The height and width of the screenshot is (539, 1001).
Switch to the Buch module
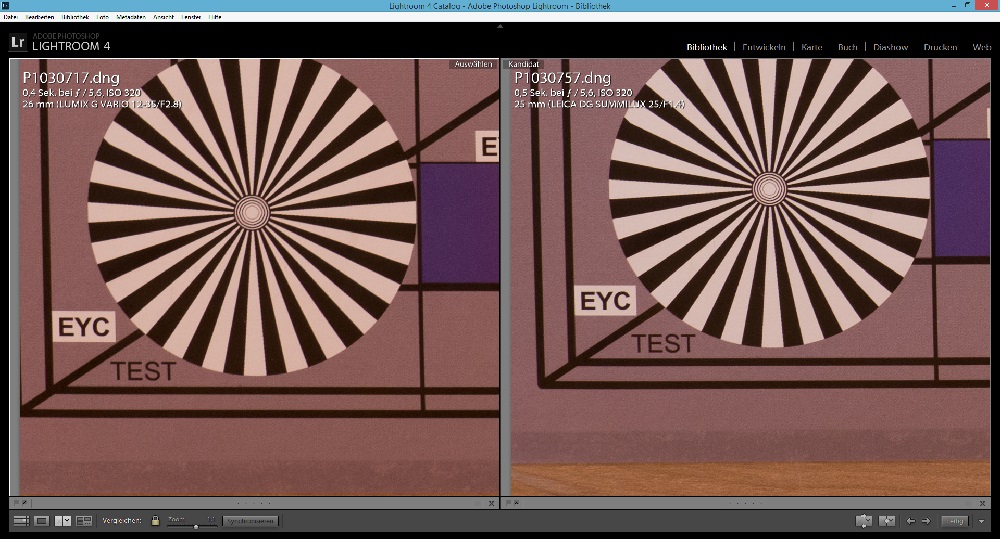click(848, 47)
